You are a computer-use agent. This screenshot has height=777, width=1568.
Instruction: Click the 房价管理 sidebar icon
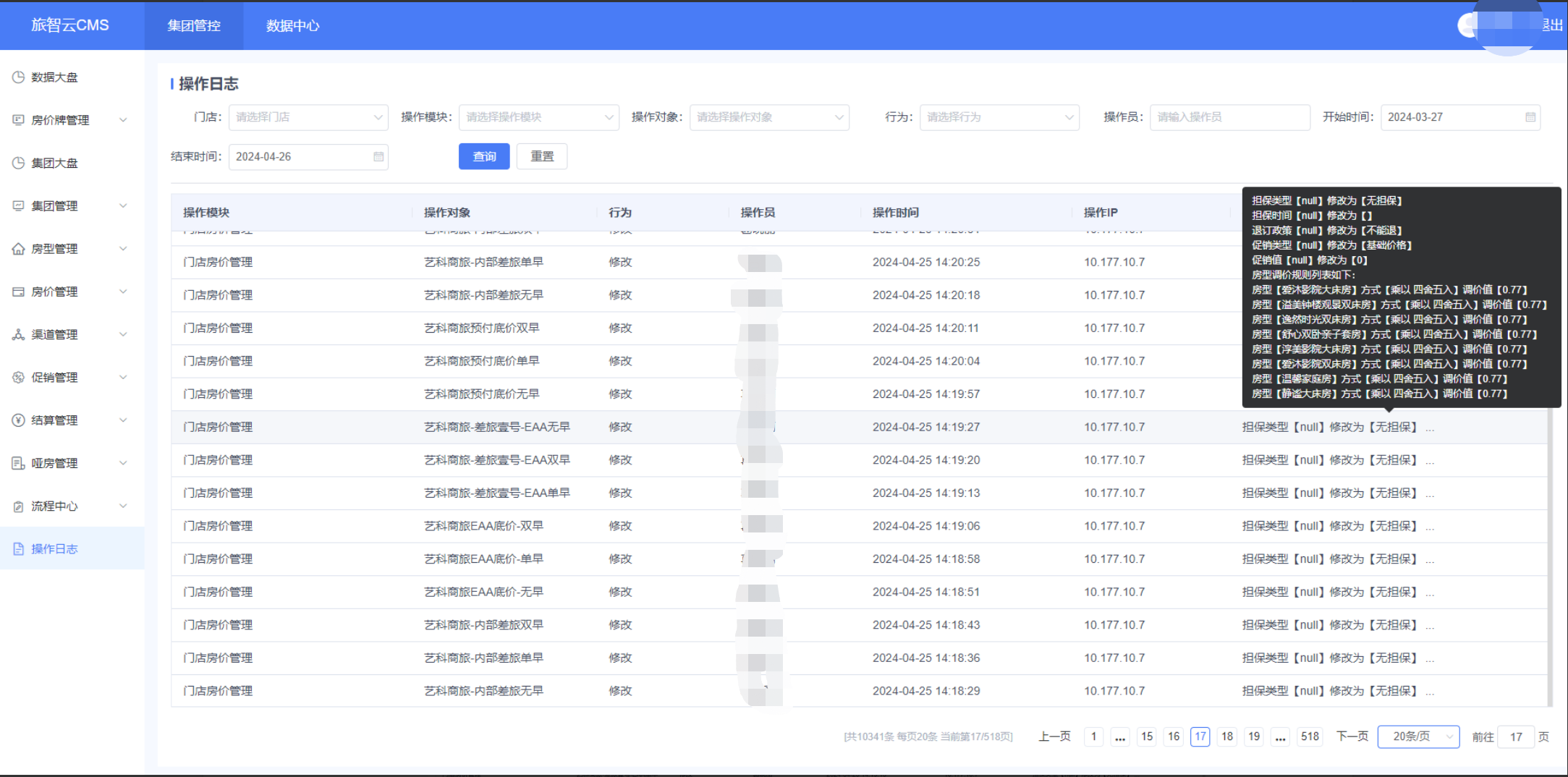tap(18, 292)
